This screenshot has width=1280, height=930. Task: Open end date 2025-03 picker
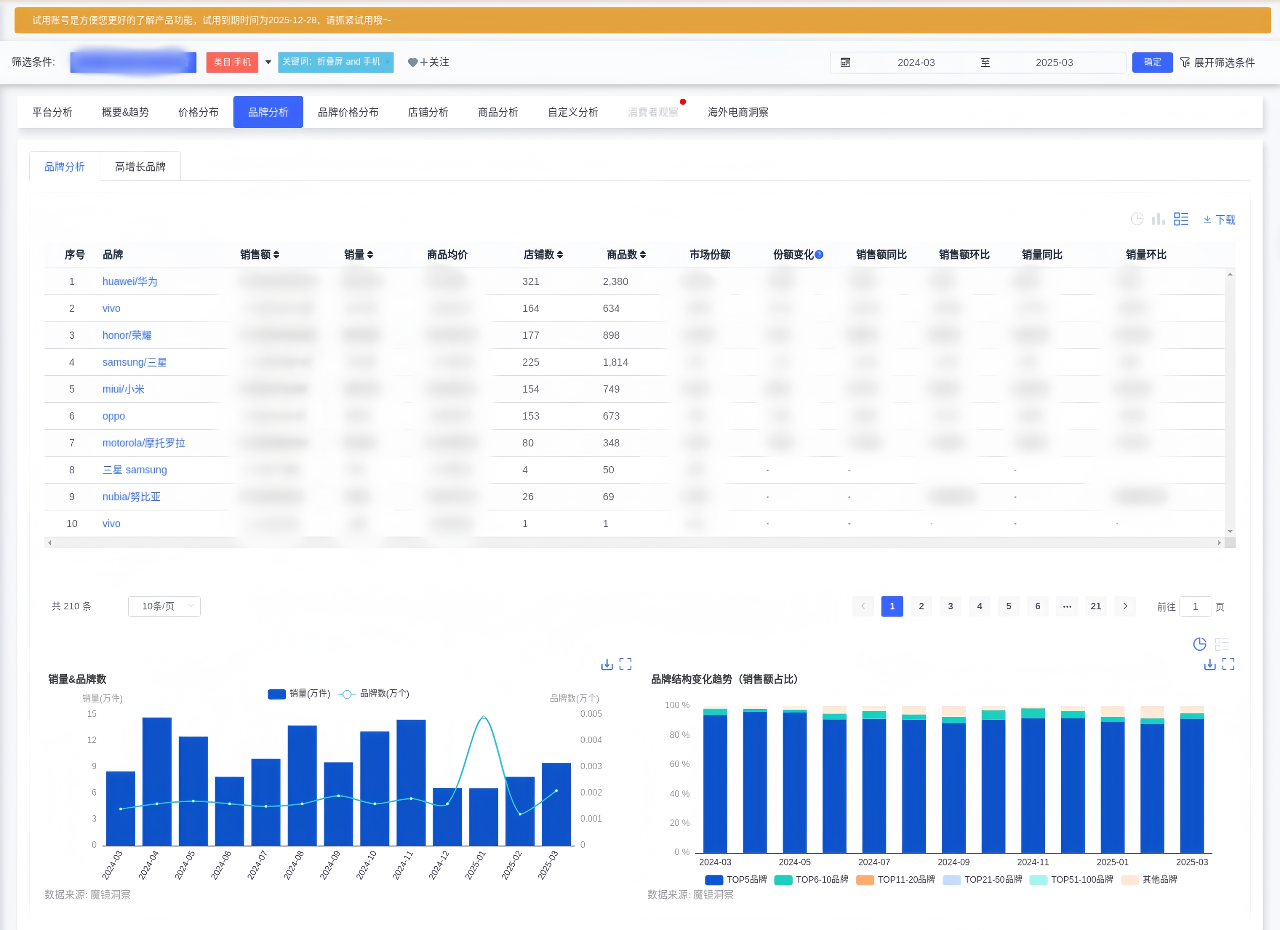[x=1054, y=62]
